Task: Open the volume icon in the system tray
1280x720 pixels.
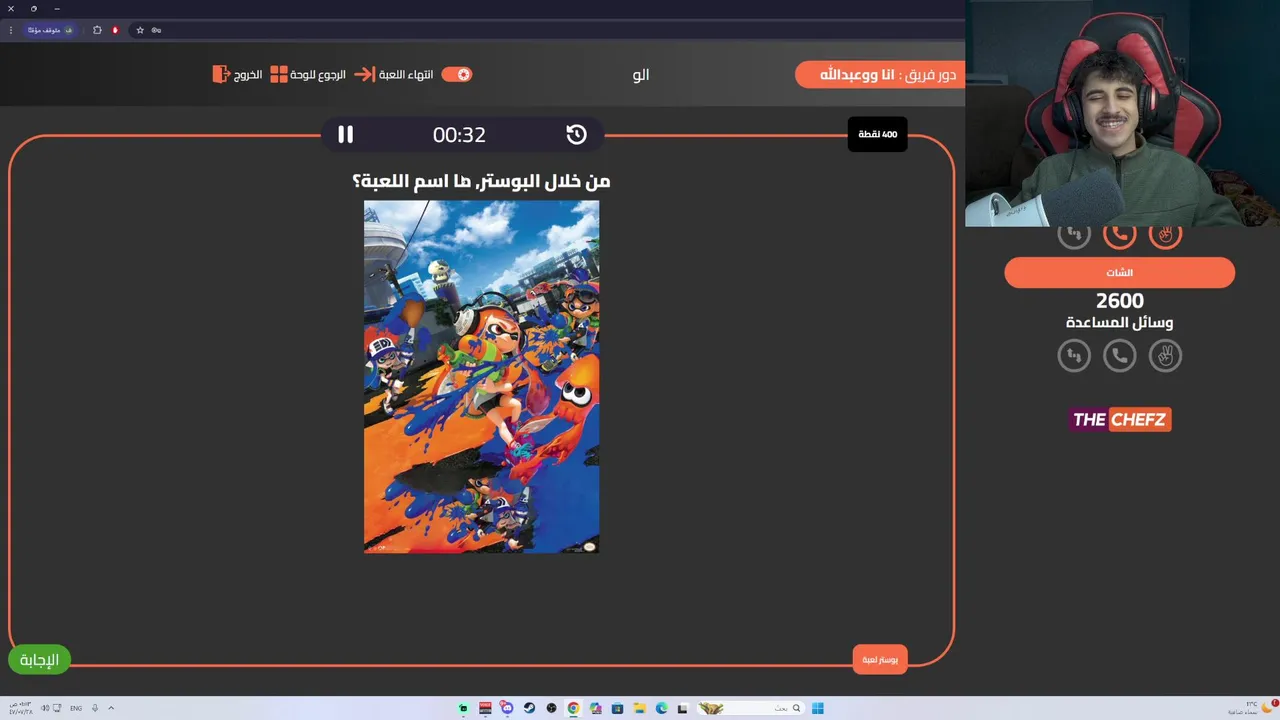Action: 43,708
